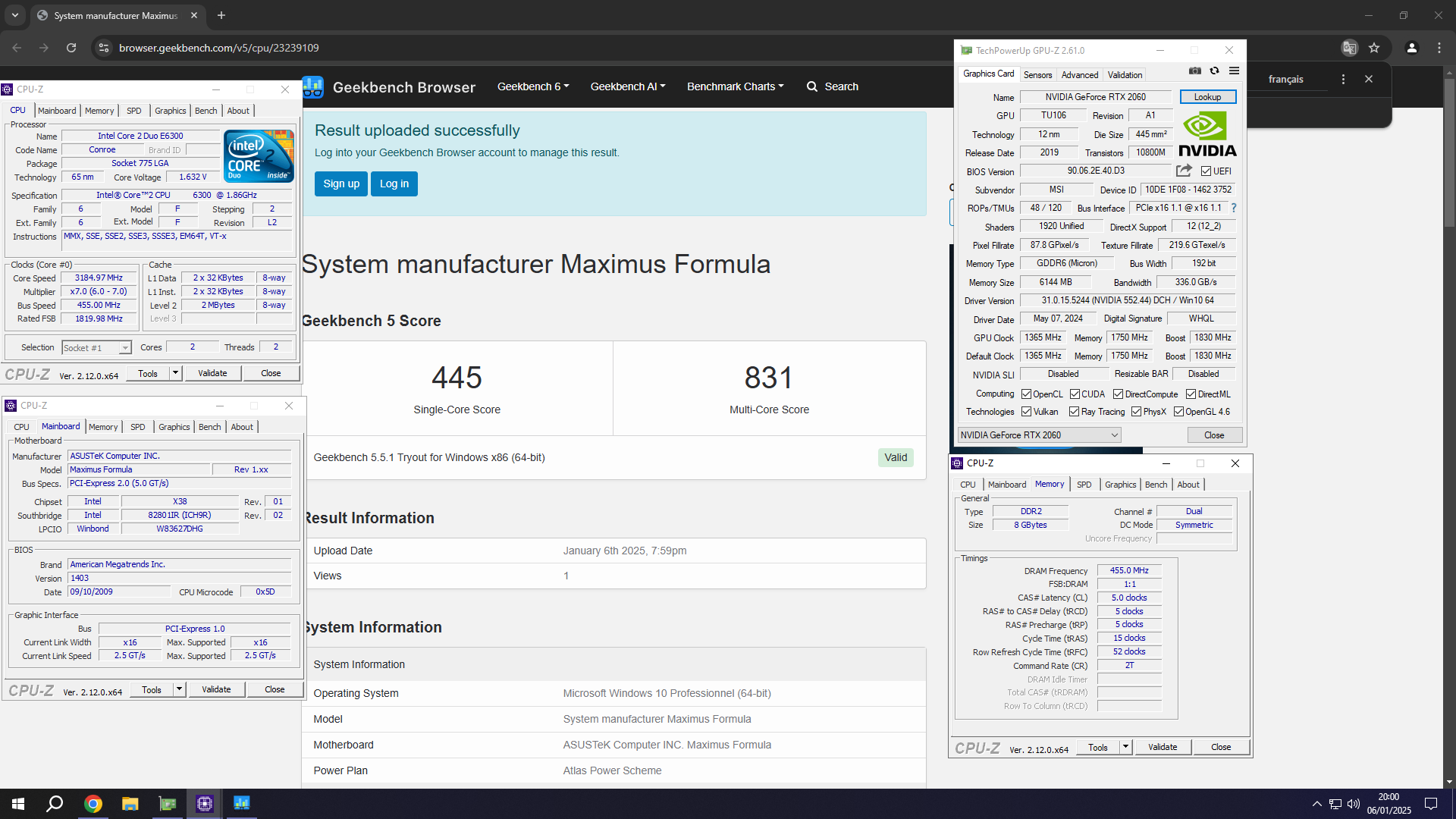Toggle the DirectML checkbox

click(x=1191, y=394)
